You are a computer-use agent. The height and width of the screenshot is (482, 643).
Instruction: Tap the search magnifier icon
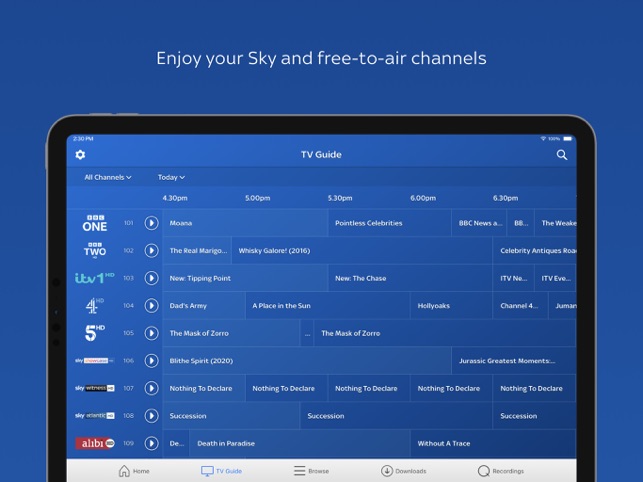[x=562, y=155]
